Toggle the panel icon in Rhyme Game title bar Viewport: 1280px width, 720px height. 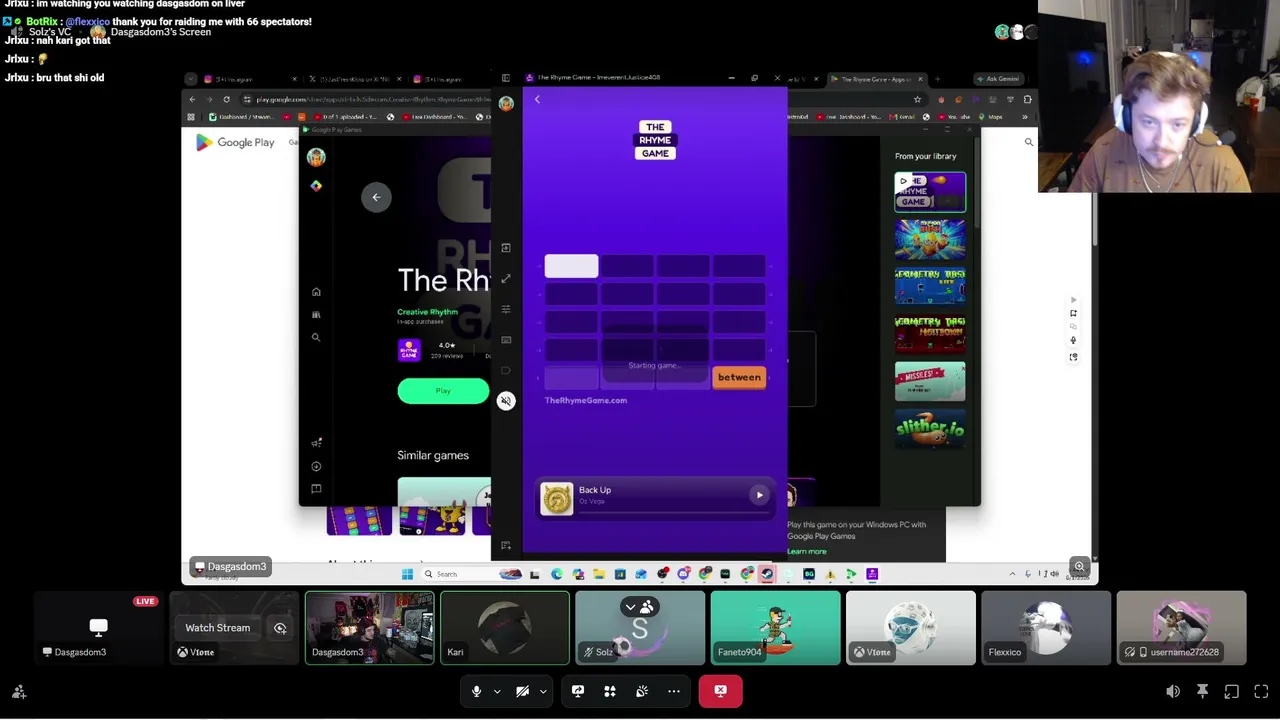[506, 78]
